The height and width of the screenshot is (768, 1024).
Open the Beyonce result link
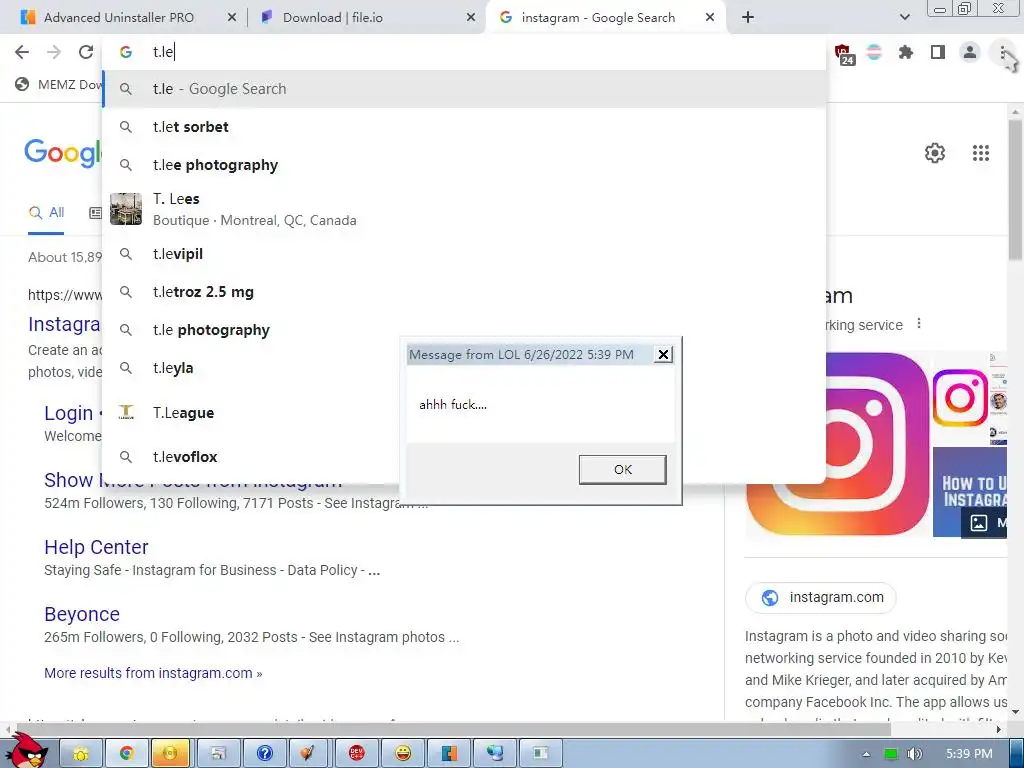pyautogui.click(x=82, y=615)
